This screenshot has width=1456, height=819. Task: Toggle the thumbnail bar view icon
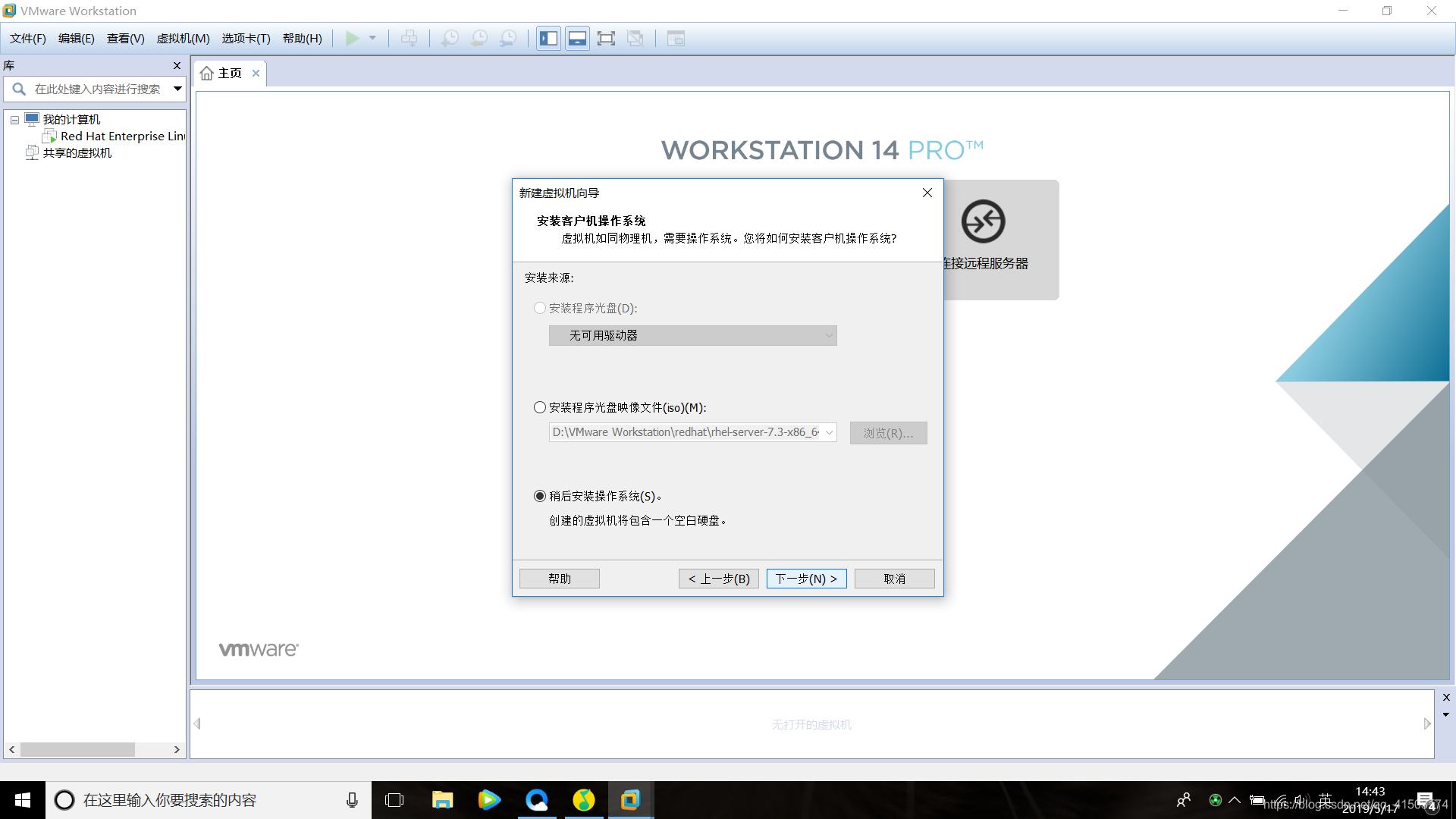(577, 38)
